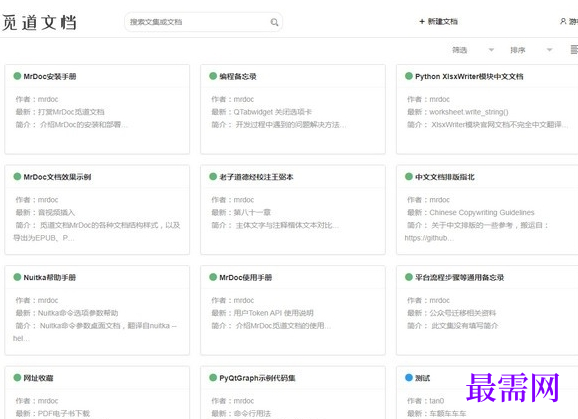Click green dot beside Nuitka帮助手册
This screenshot has height=419, width=578.
pyautogui.click(x=17, y=277)
